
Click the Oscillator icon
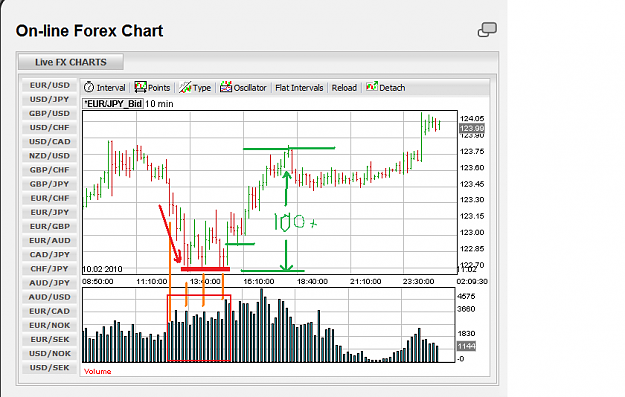226,86
